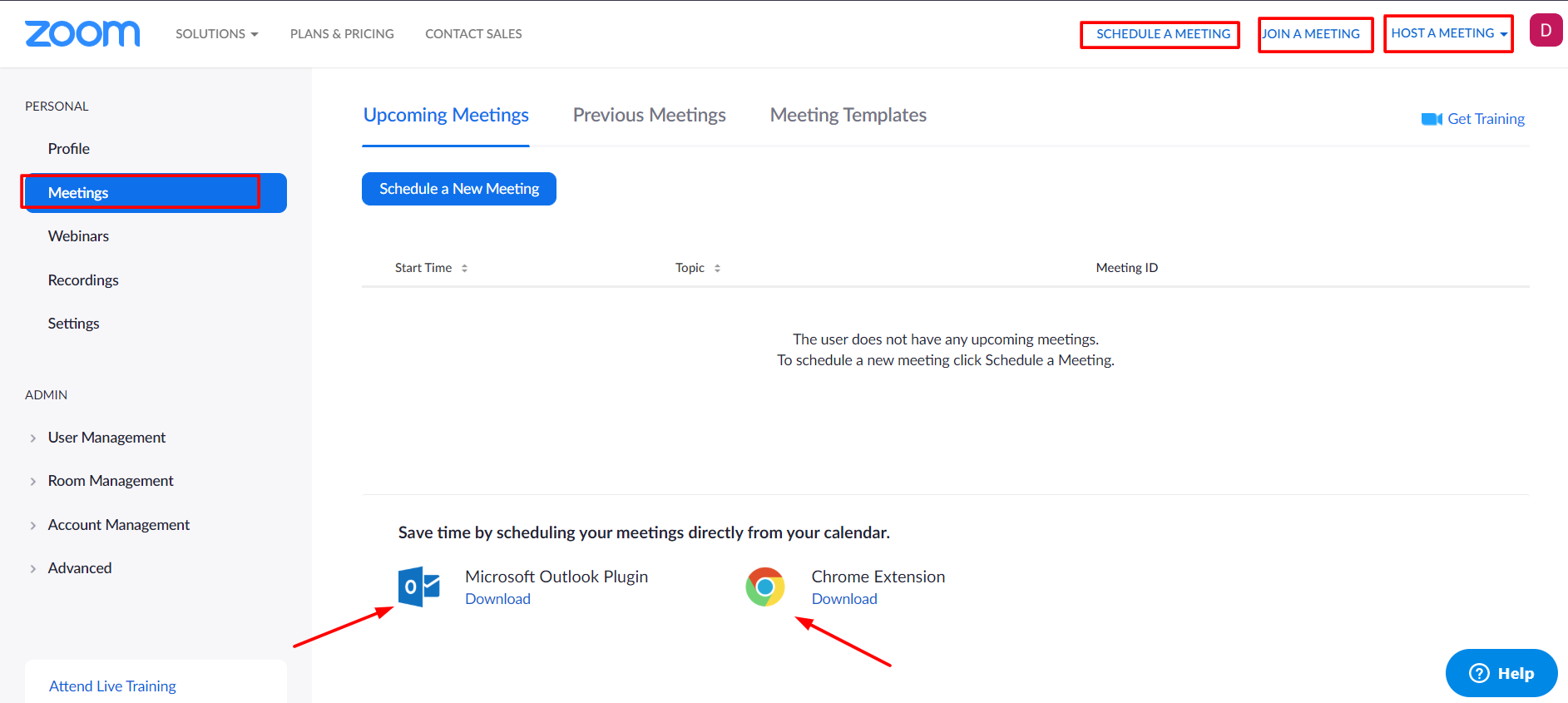Open the user avatar D icon

click(1546, 31)
